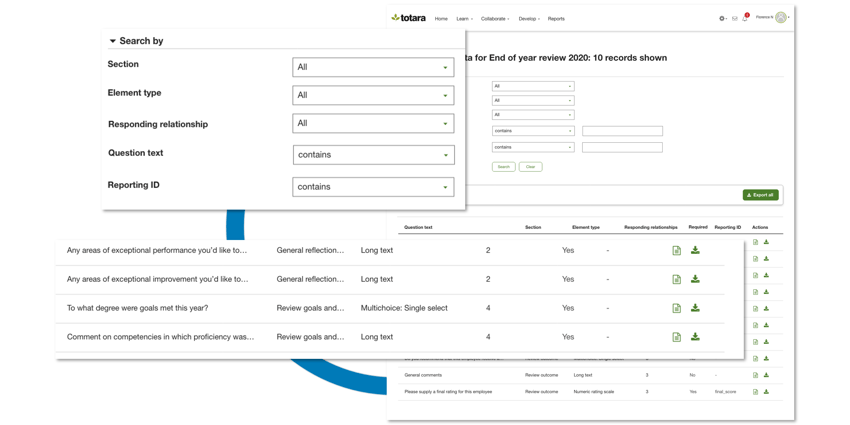The image size is (850, 425).
Task: Click the Required column header
Action: click(698, 227)
